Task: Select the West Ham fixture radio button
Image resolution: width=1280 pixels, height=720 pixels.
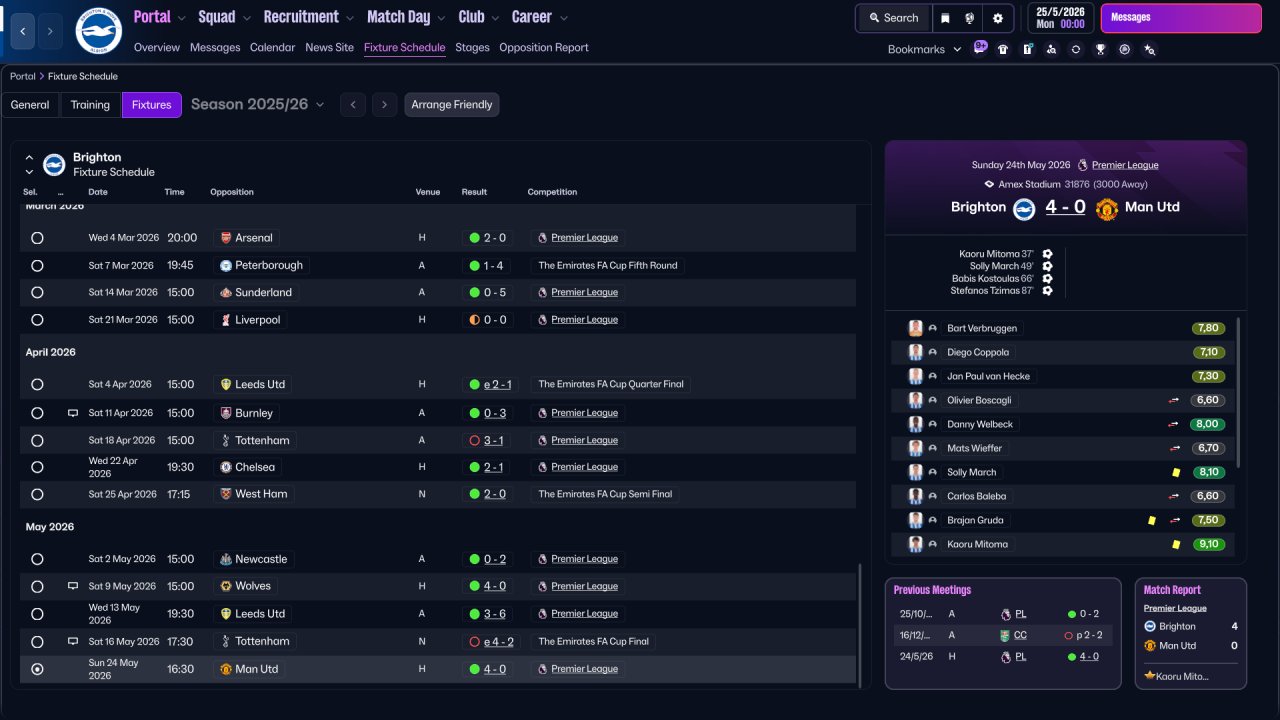Action: point(37,494)
